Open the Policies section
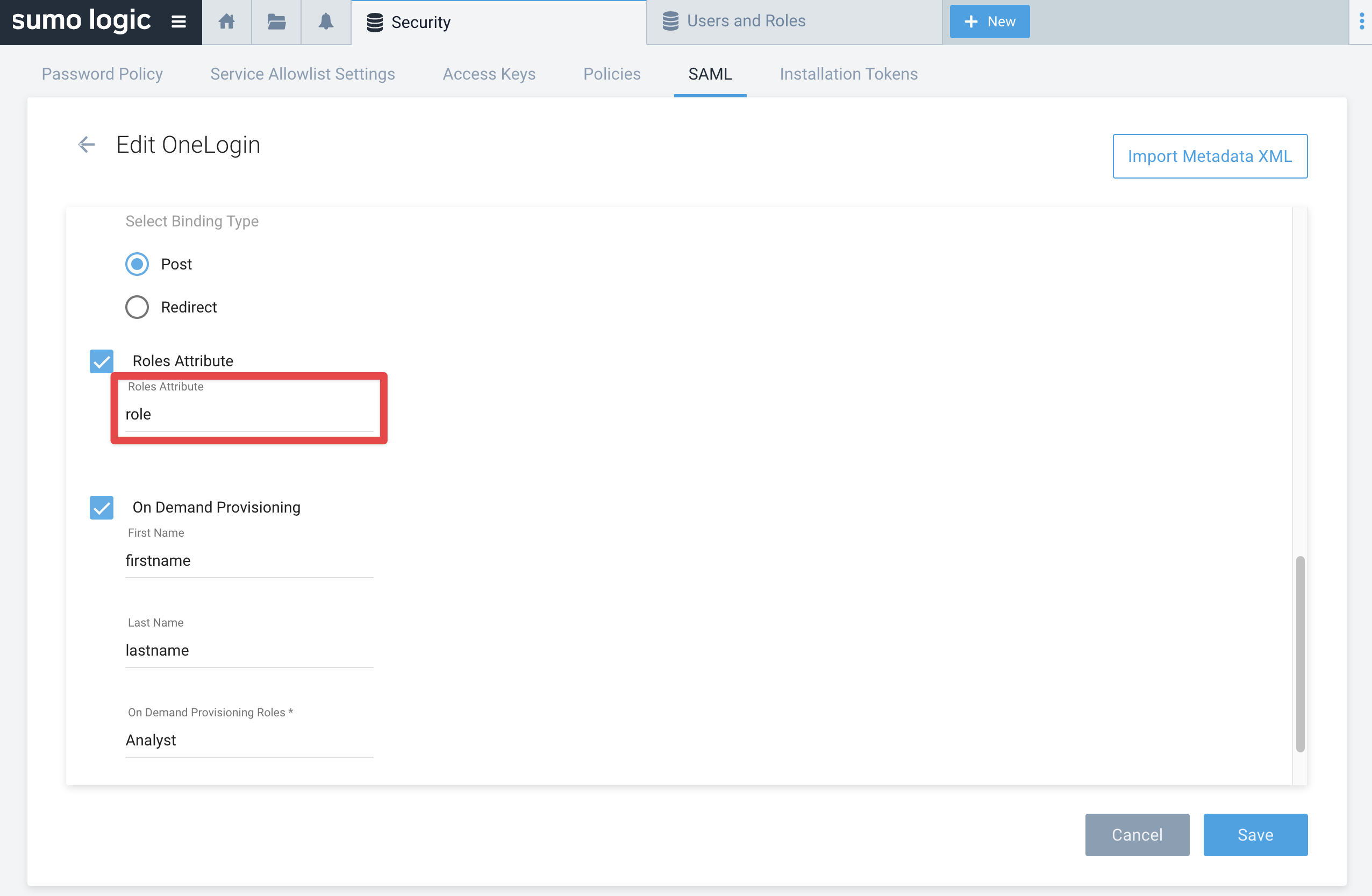1372x896 pixels. (612, 74)
